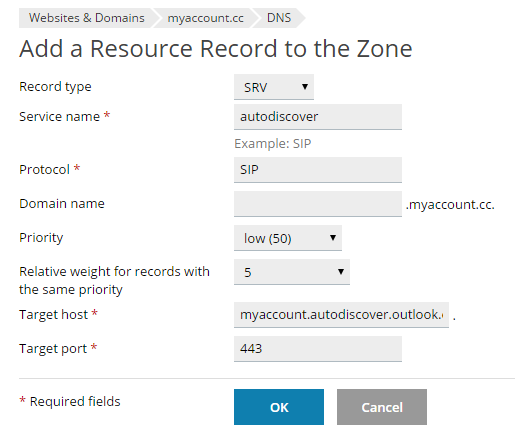Select the DNS breadcrumb item
The height and width of the screenshot is (444, 515).
click(279, 18)
